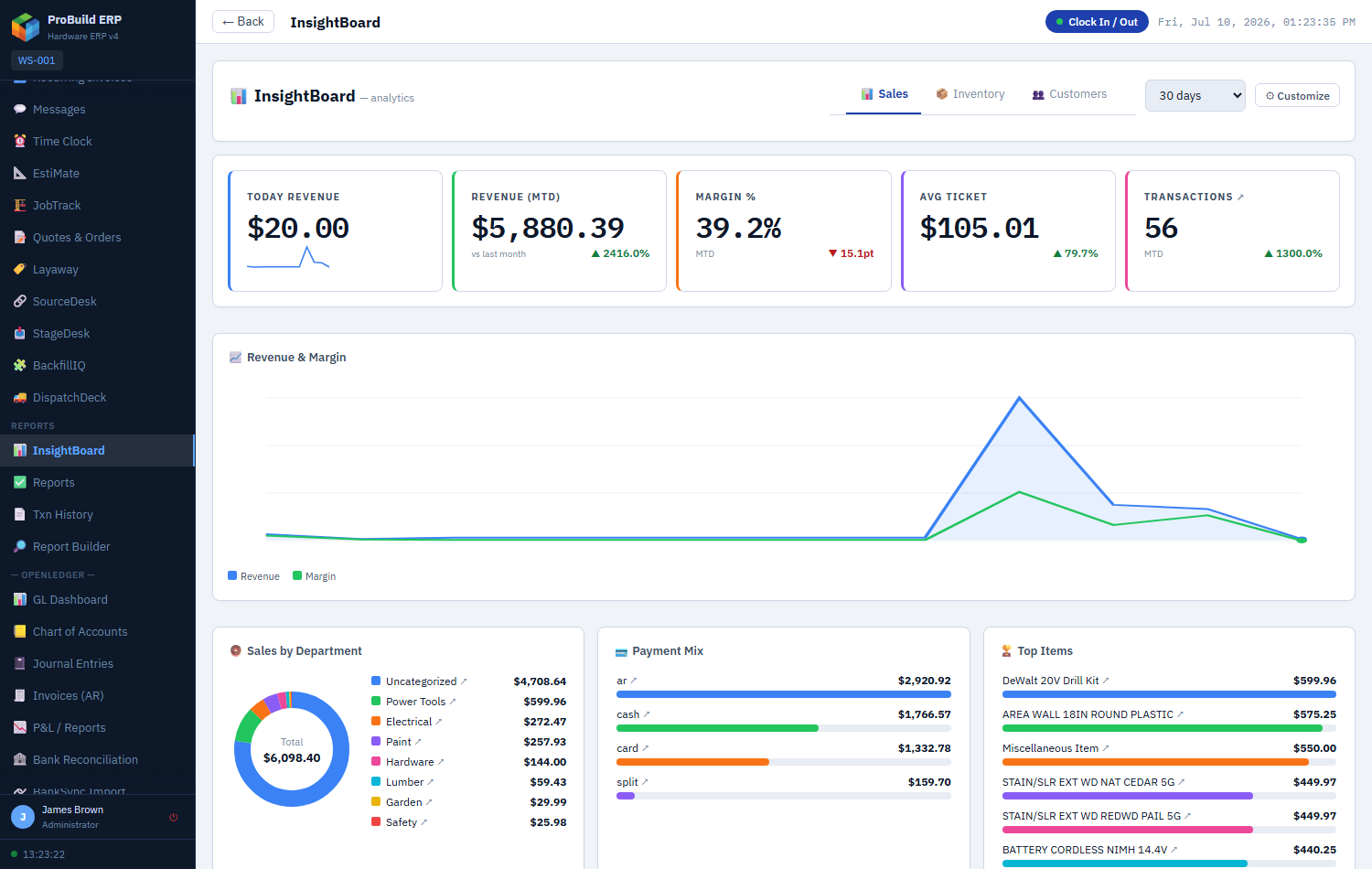1372x869 pixels.
Task: Click the Time Clock alarm icon
Action: tap(19, 141)
